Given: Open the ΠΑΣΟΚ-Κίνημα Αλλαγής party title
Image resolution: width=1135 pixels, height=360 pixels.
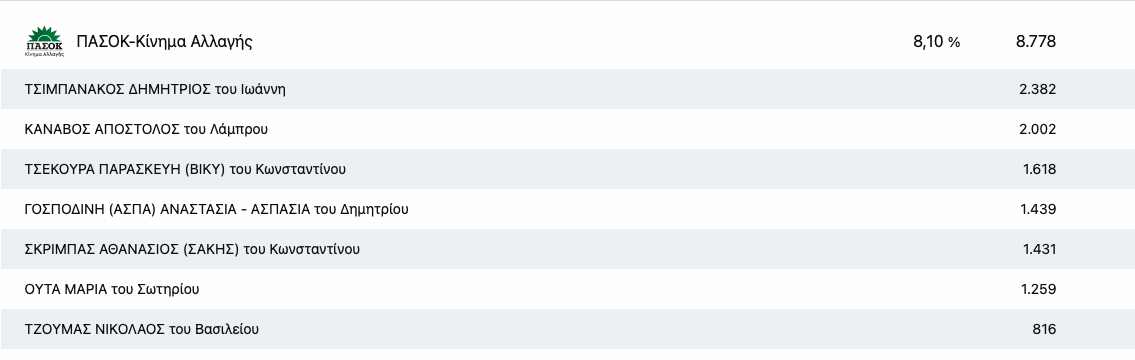Looking at the screenshot, I should (164, 41).
